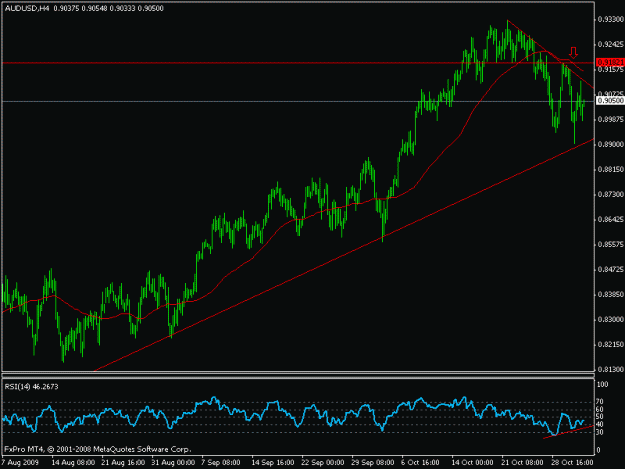Click the 7 Sep 08:00 time label
Screen dimensions: 625x469
point(220,463)
